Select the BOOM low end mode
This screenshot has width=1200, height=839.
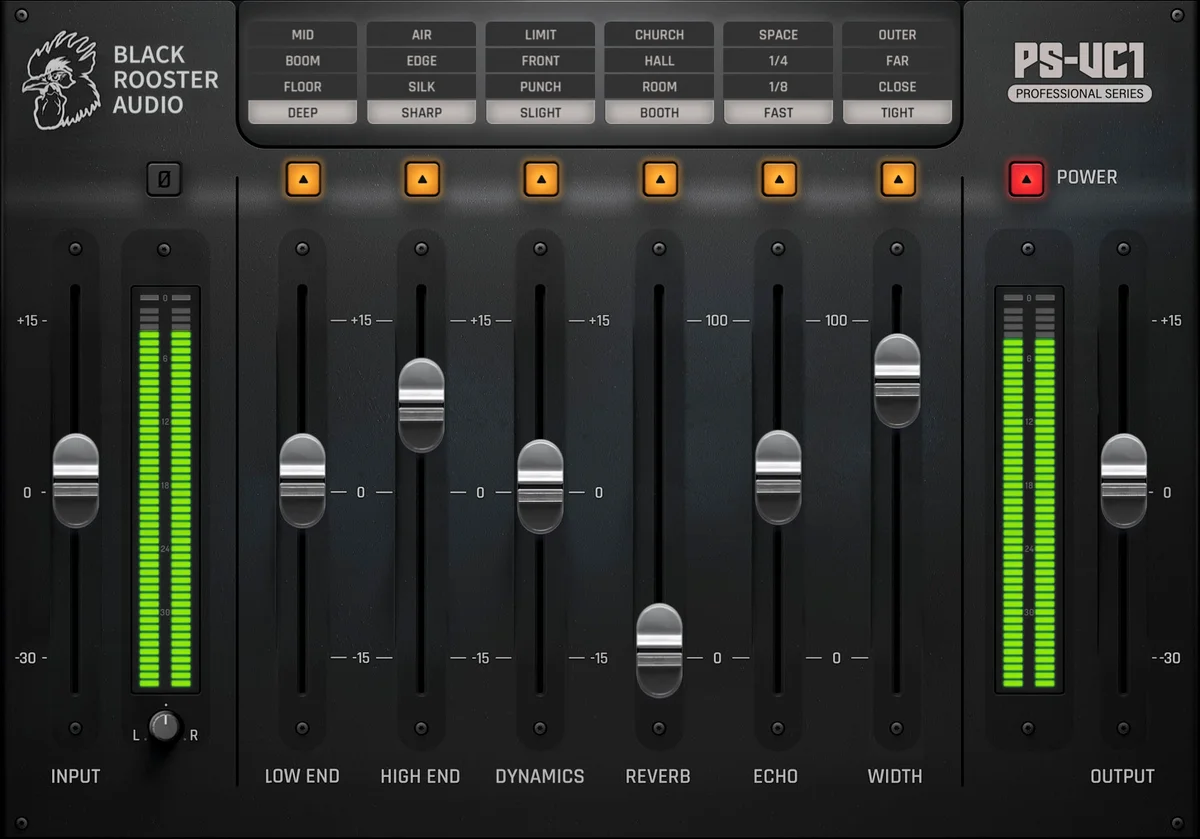pos(302,60)
